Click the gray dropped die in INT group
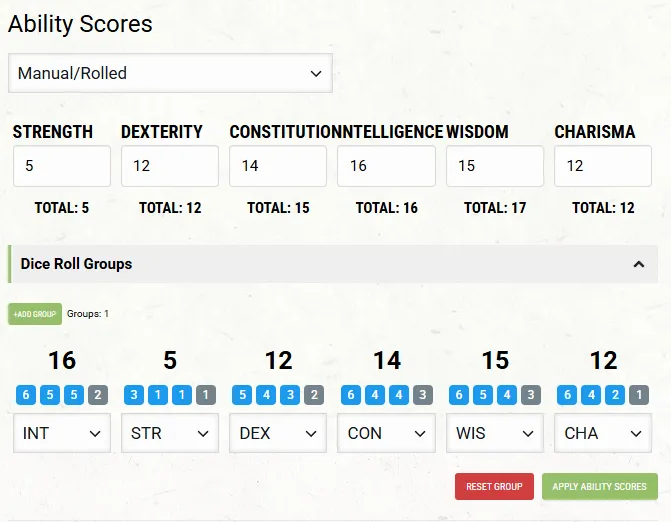The height and width of the screenshot is (522, 671). (96, 395)
